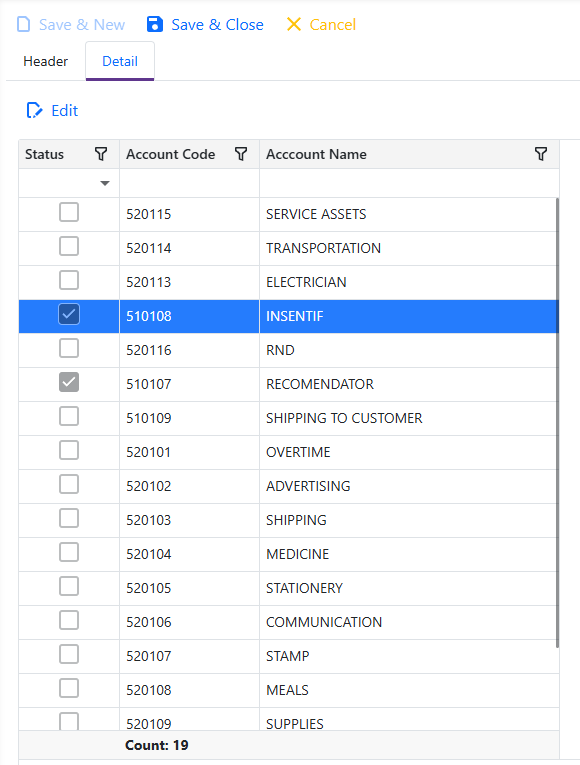Click the Acccount Name filter input field
Image resolution: width=580 pixels, height=765 pixels.
[409, 183]
